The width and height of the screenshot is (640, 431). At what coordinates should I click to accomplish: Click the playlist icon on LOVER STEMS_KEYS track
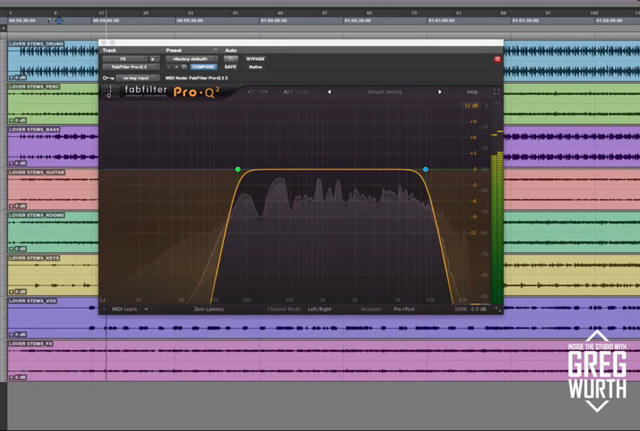[11, 292]
